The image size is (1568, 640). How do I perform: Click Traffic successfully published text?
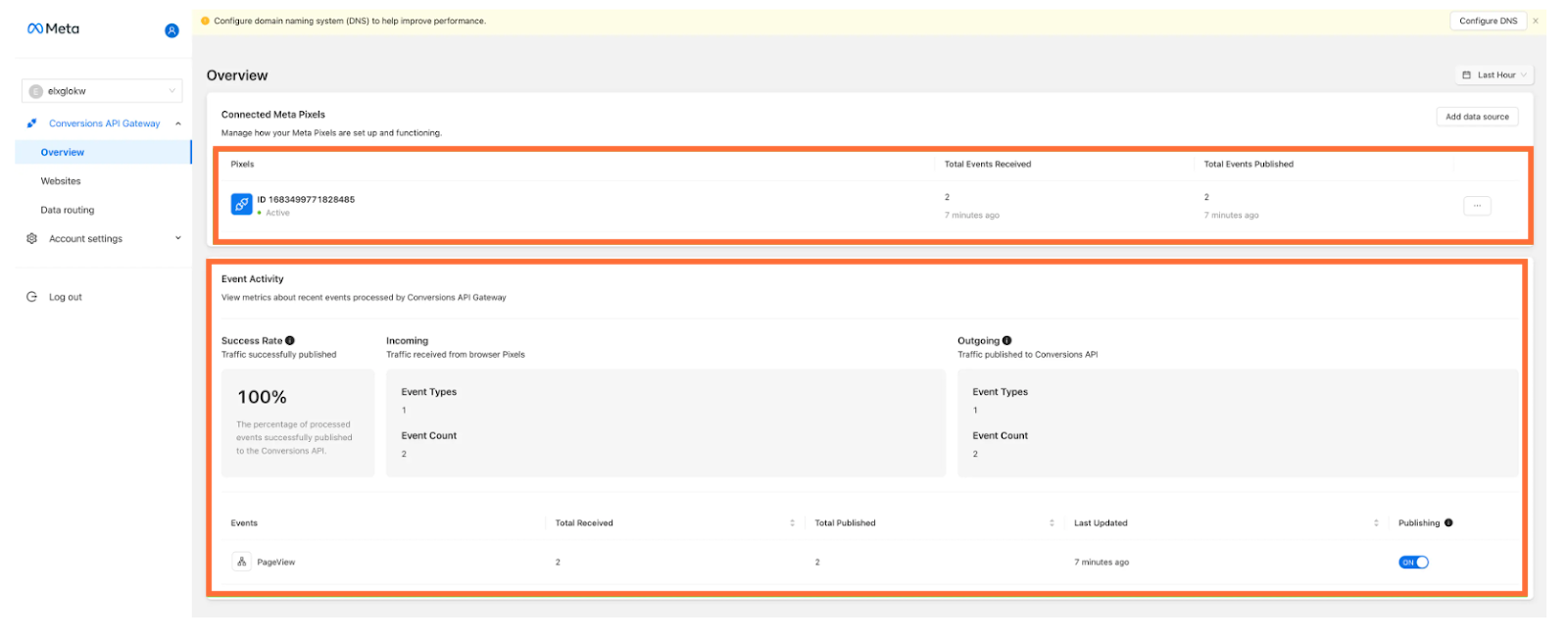click(279, 355)
